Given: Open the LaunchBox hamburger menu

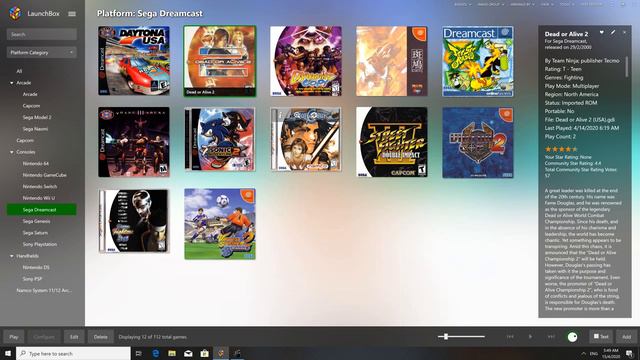Looking at the screenshot, I should pyautogui.click(x=72, y=13).
